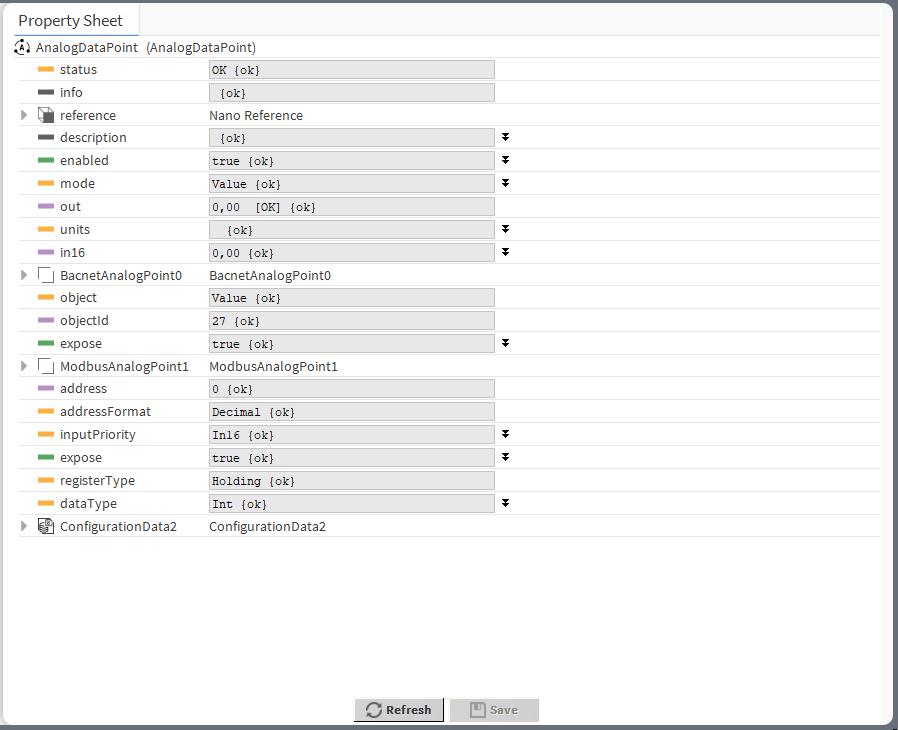The height and width of the screenshot is (730, 898).
Task: Click the ModbusAnalogPoint1 square icon
Action: tap(46, 367)
